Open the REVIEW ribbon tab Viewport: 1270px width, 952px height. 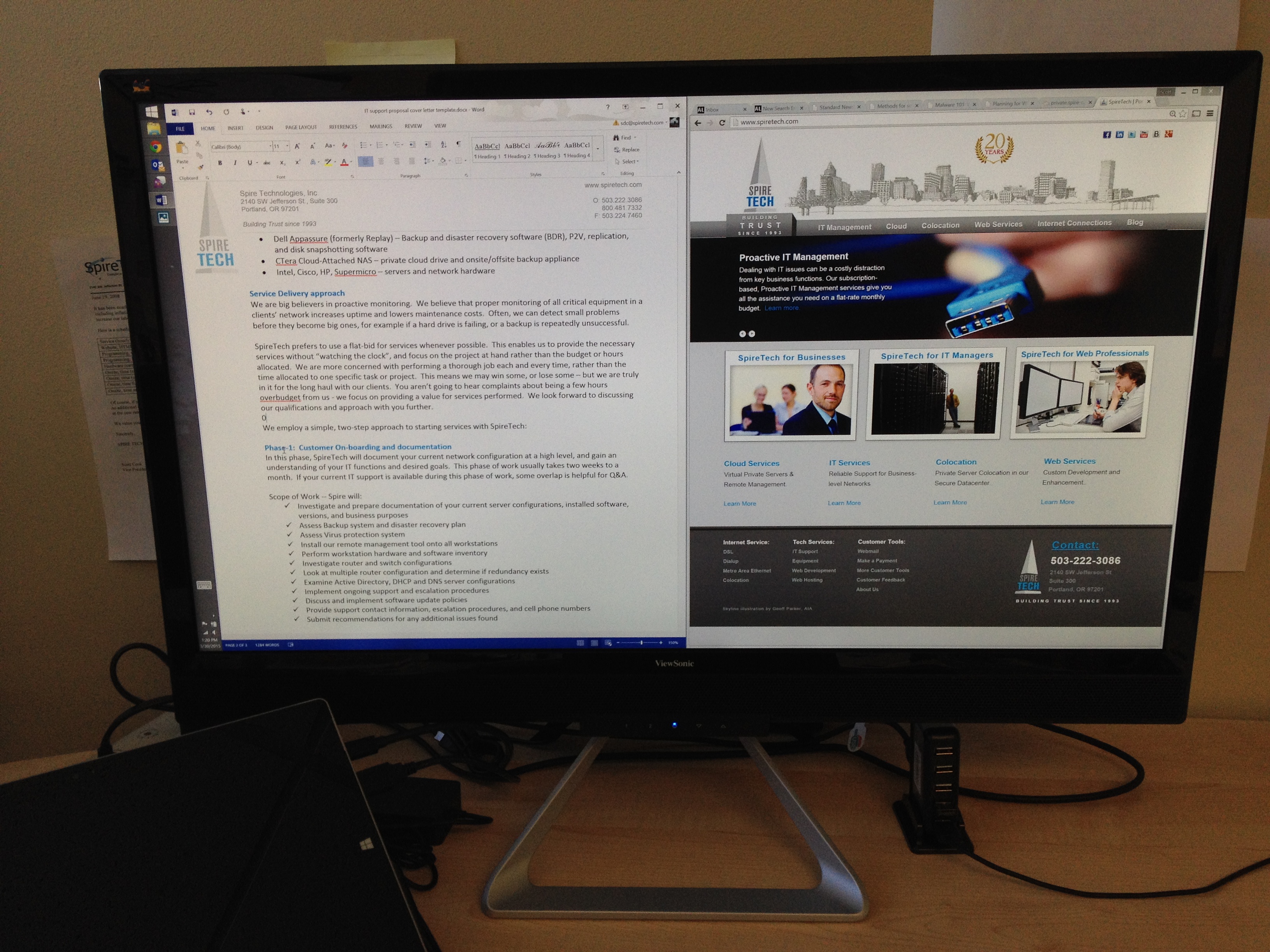point(413,126)
